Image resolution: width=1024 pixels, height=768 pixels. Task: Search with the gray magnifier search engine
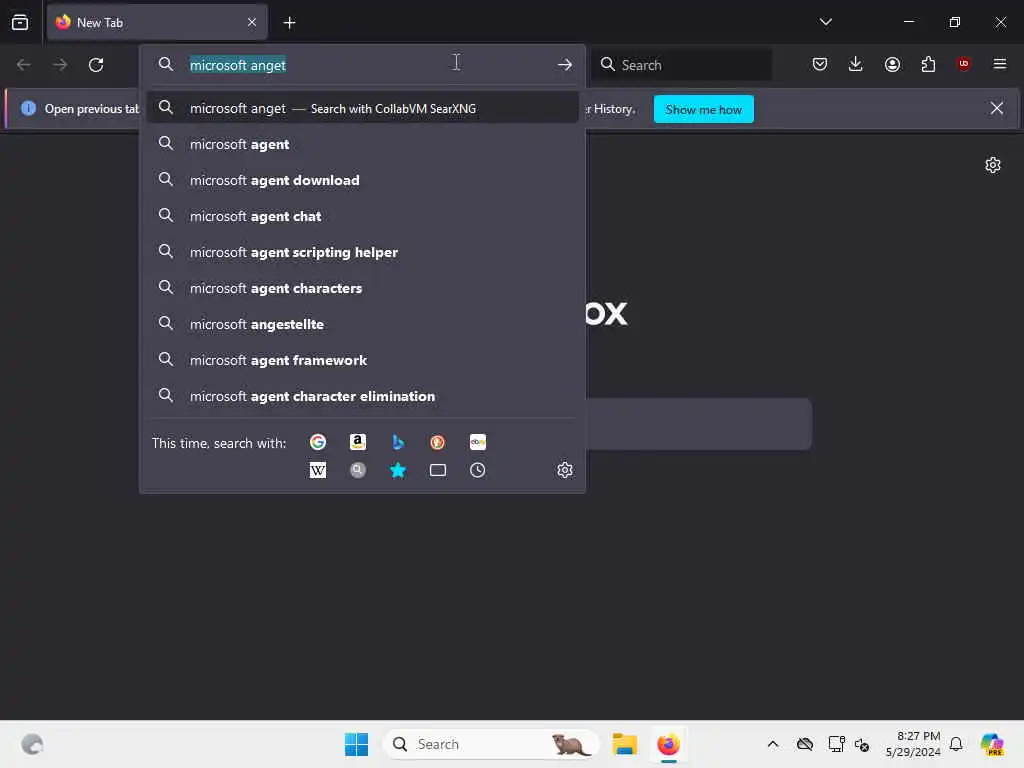point(358,470)
